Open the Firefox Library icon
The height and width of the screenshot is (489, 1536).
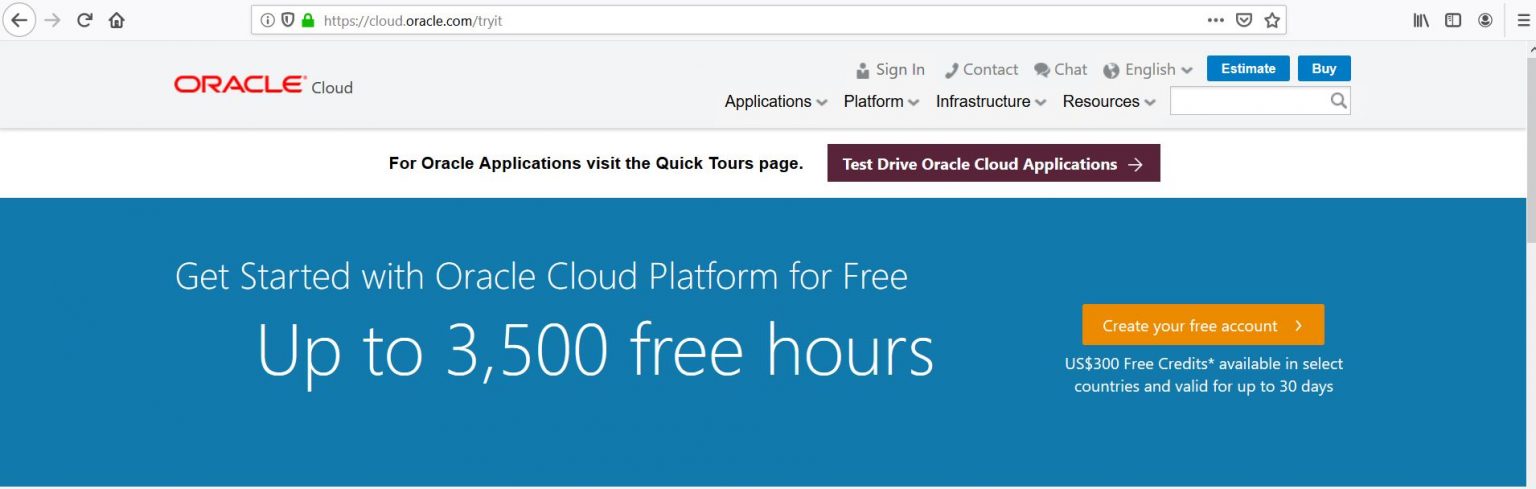point(1421,20)
